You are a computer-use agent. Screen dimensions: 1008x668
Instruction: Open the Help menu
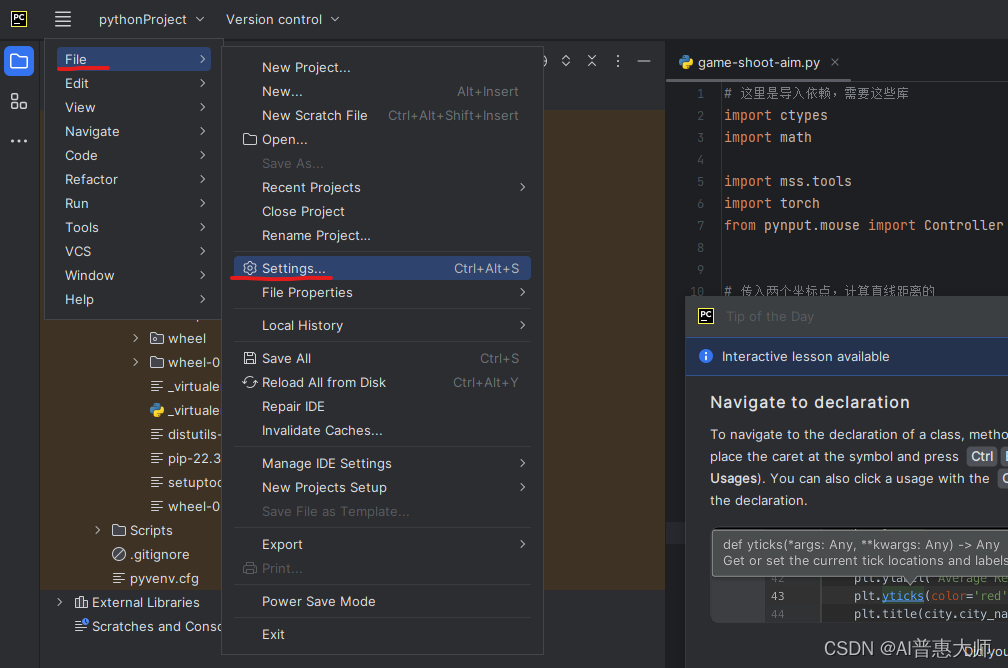[134, 300]
